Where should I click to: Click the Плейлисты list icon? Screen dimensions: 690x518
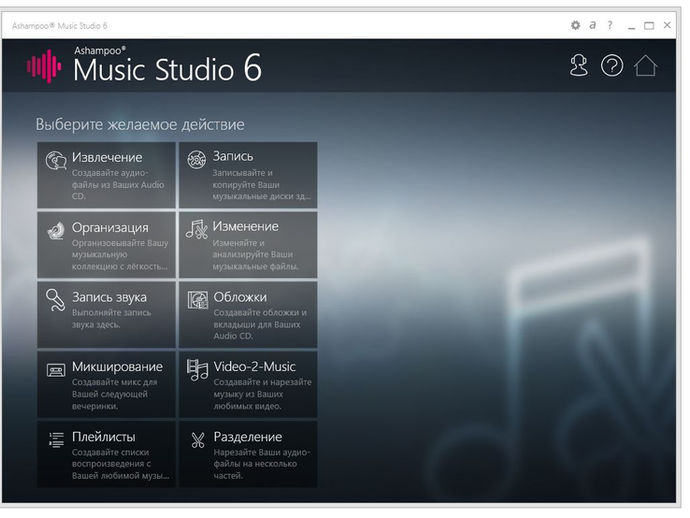coord(56,440)
